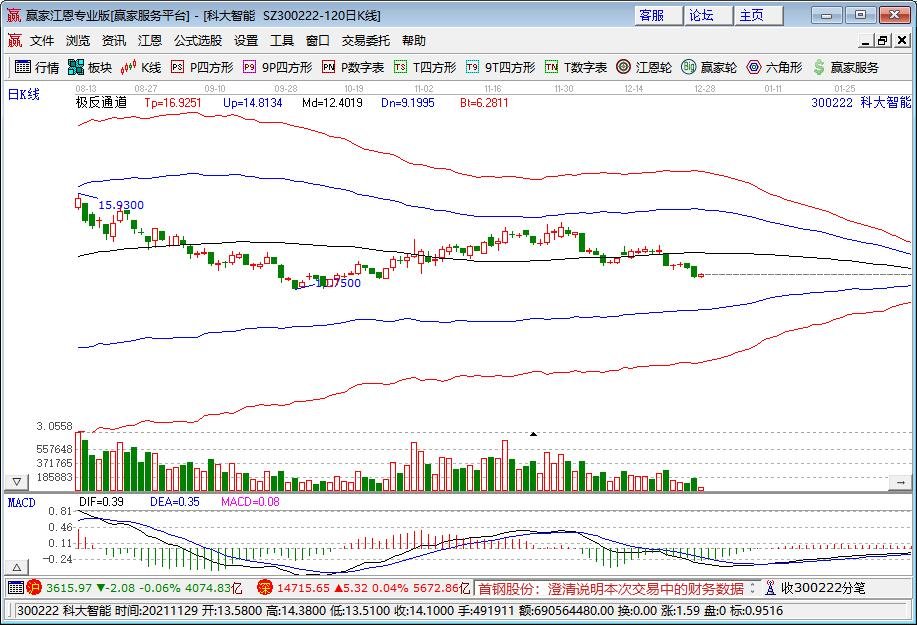Open the 六角形 hexagon tool
Screen dimensions: 917x625
pos(775,68)
